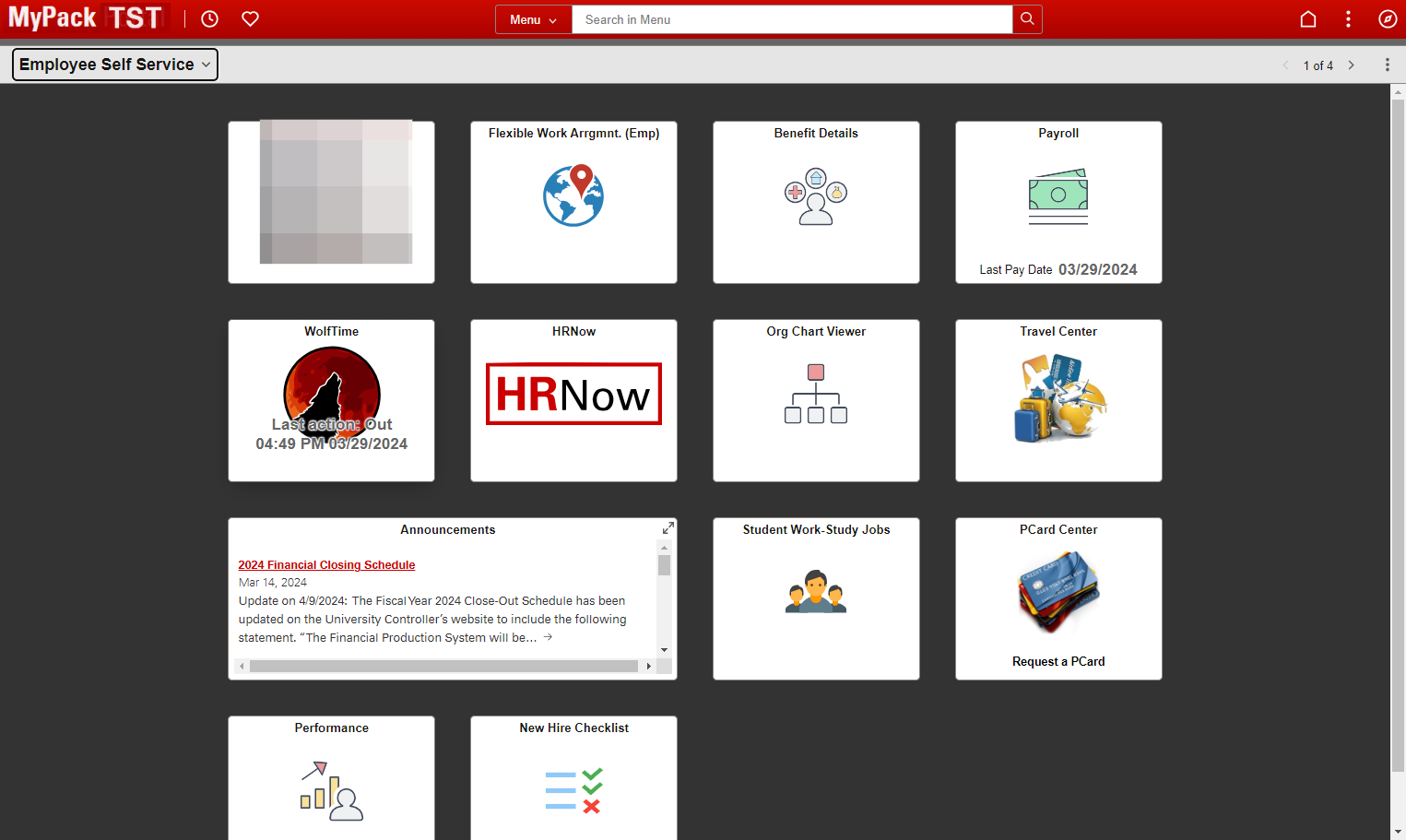1406x840 pixels.
Task: Click the search magnifier button
Action: click(1027, 19)
